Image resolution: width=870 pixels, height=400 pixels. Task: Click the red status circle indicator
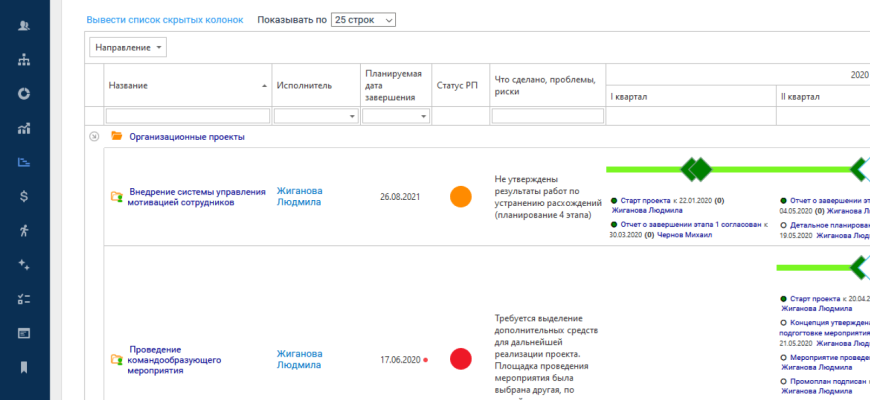(x=460, y=359)
